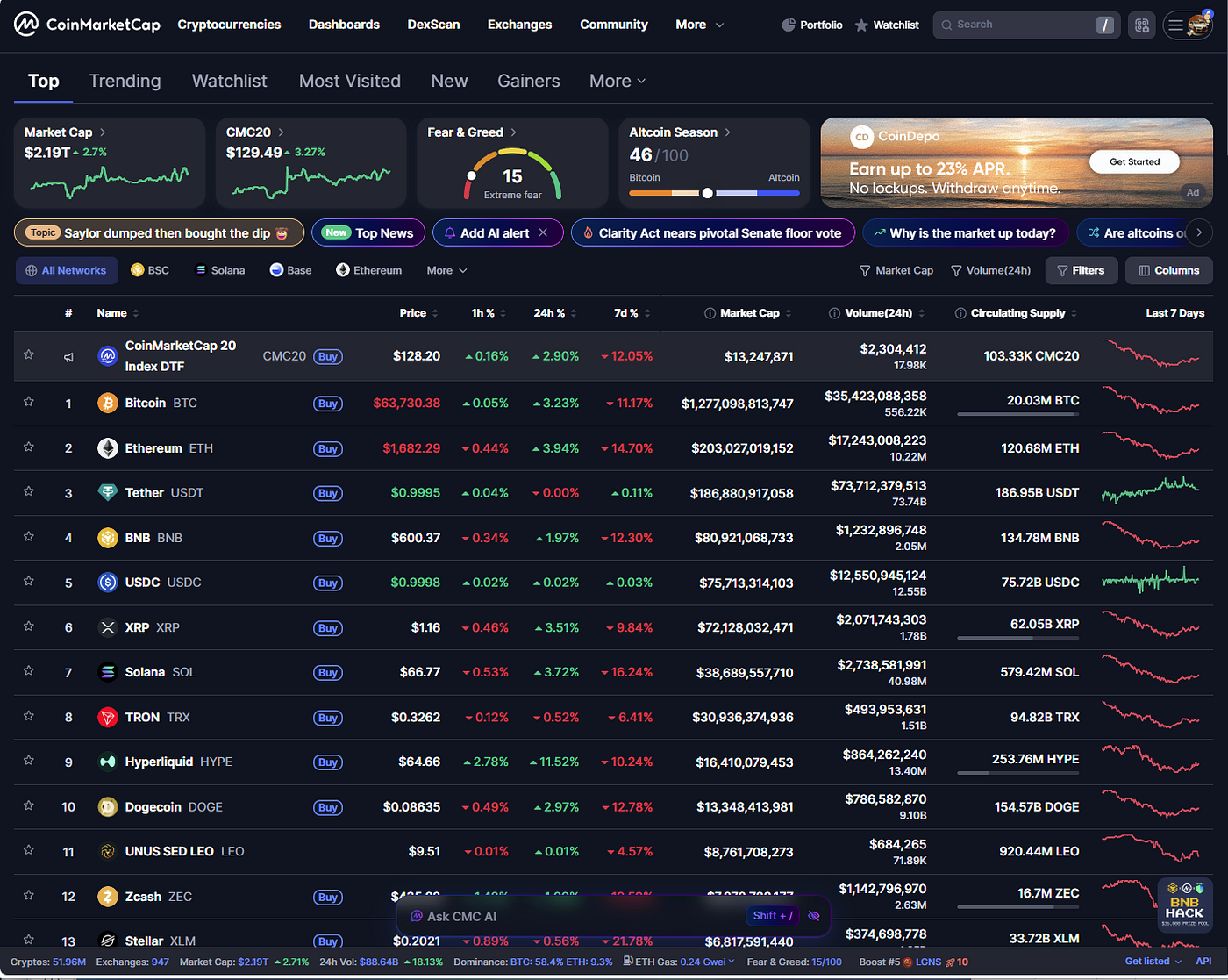Click the info icon beside Circulating Supply header

(960, 313)
